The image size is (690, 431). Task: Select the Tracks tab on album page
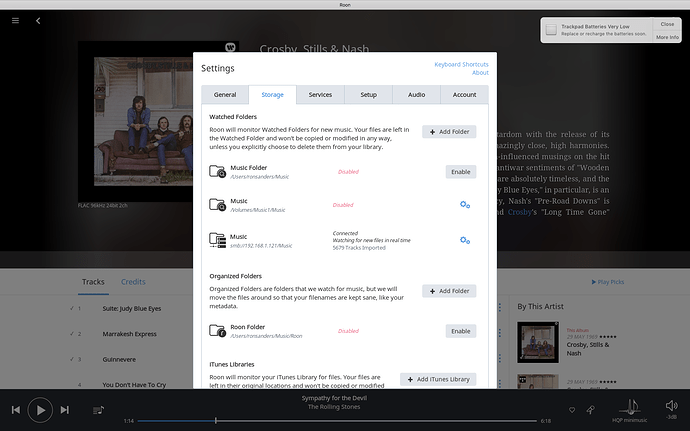click(x=93, y=282)
